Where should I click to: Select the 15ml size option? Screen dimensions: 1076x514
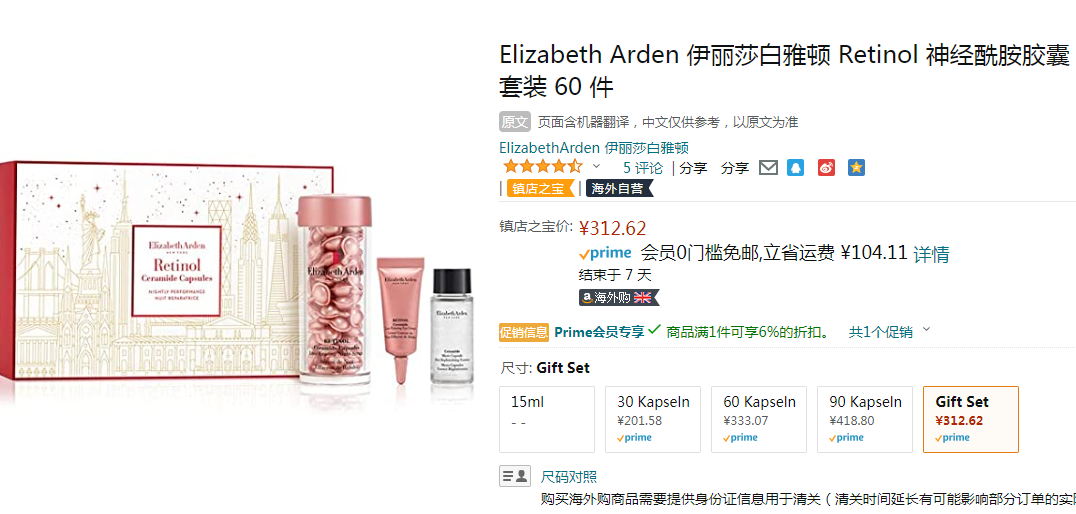point(547,419)
